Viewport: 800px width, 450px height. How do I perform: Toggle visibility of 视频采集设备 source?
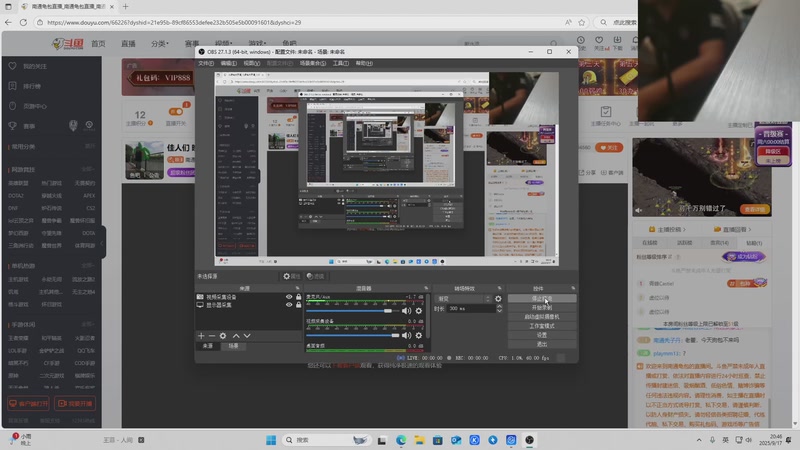pos(289,297)
